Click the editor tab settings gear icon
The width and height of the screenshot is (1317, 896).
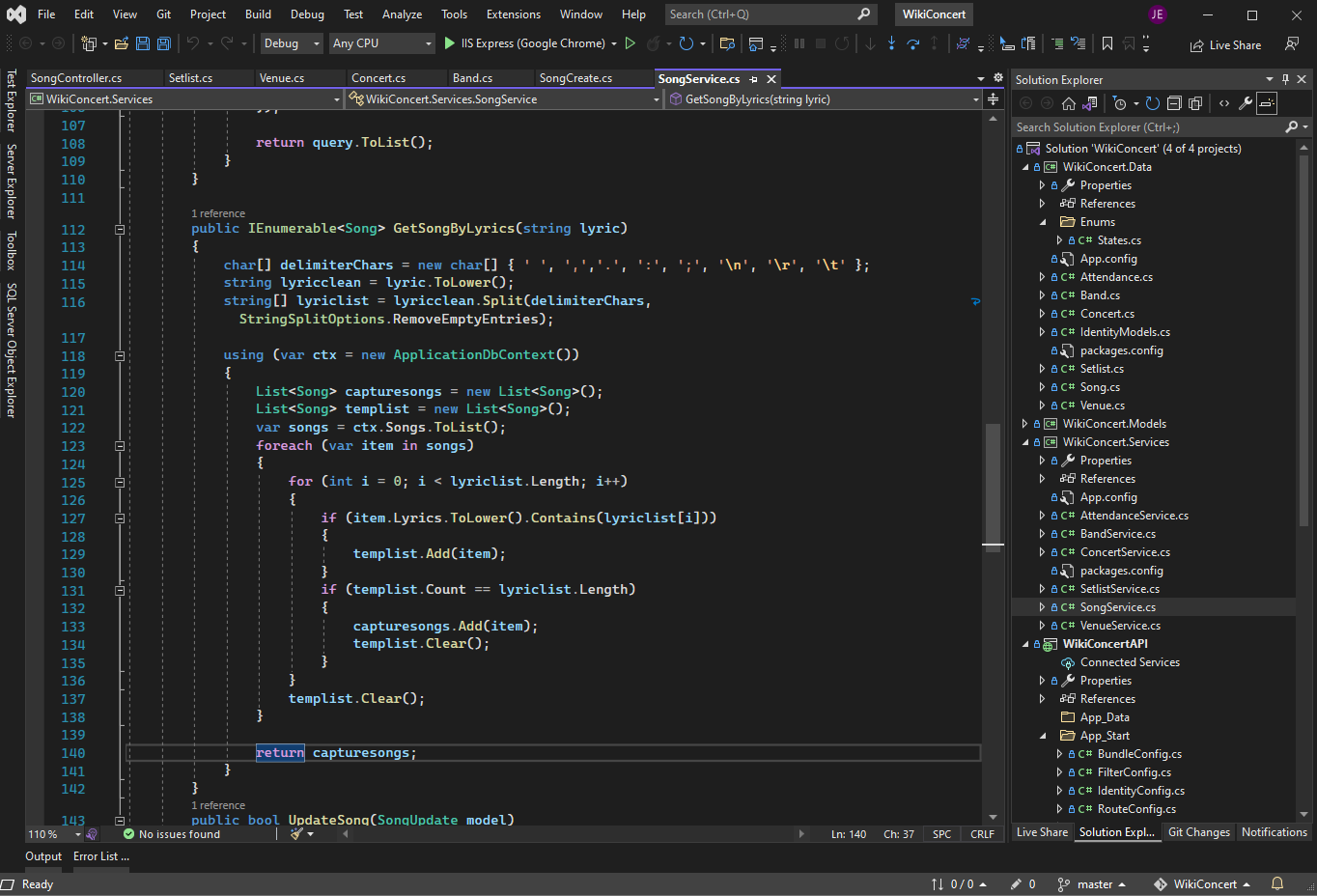(997, 78)
